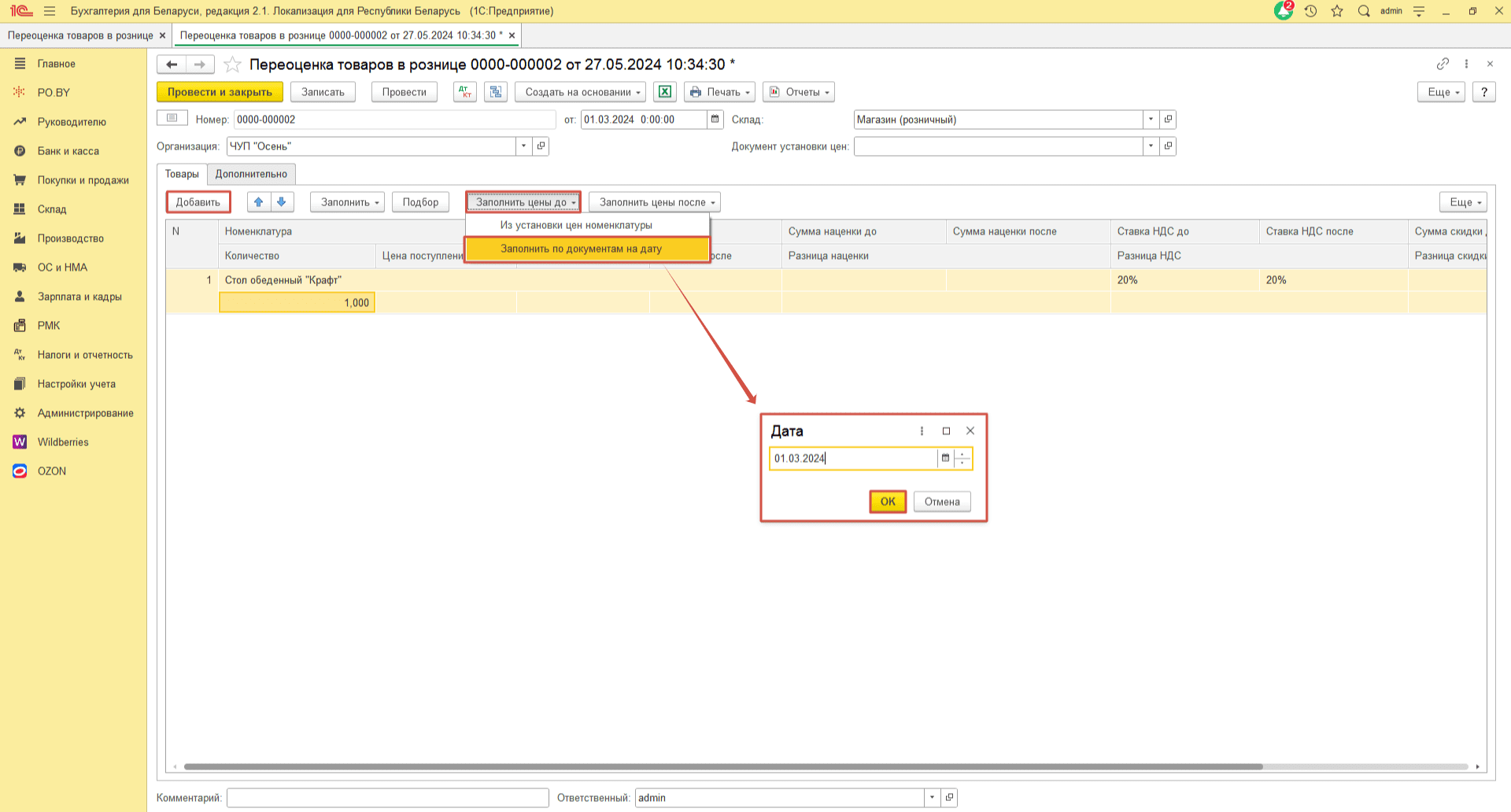Expand the Создать на основании menu
This screenshot has height=812, width=1511.
(x=581, y=92)
